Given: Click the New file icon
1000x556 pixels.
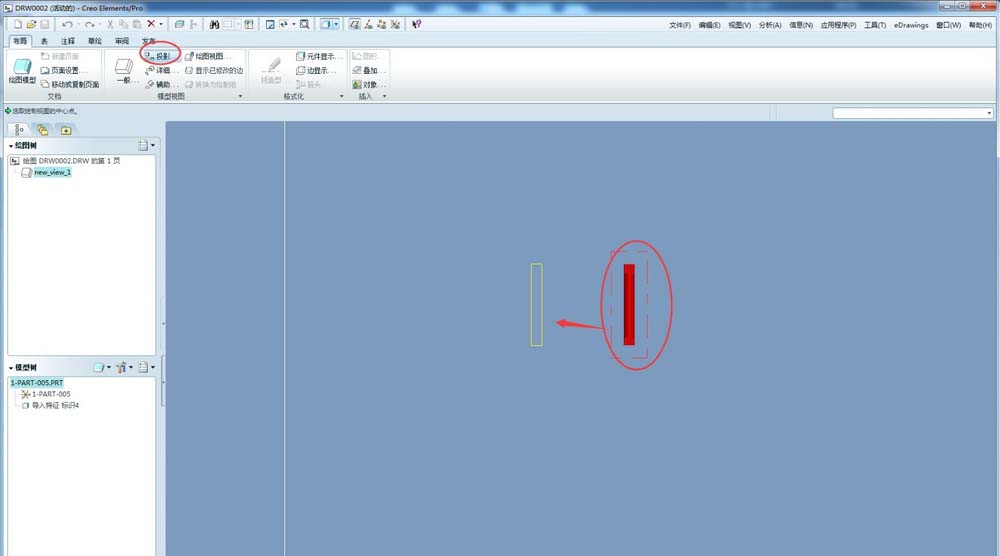Looking at the screenshot, I should coord(18,24).
